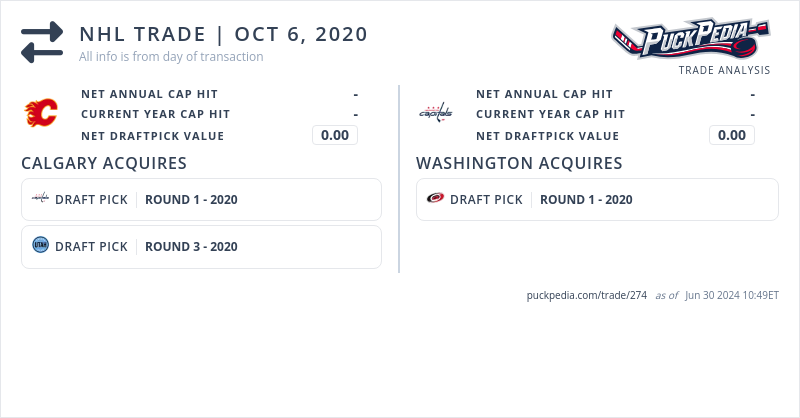Select Washington's Round 1 - 2020 draft pick card
This screenshot has width=800, height=418.
pos(597,199)
